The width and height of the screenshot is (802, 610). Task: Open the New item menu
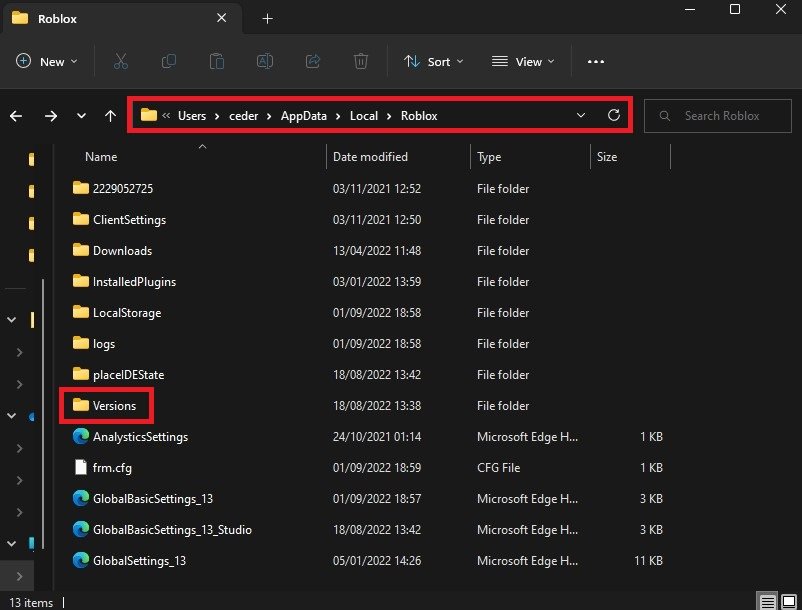point(44,61)
